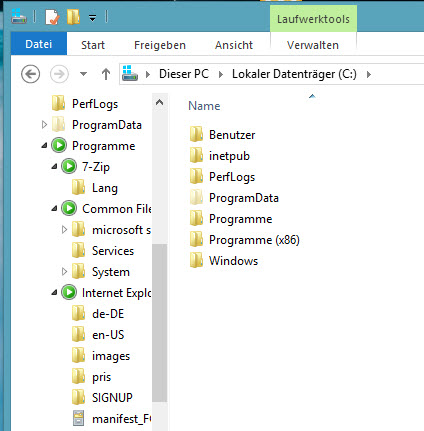Select the images folder in tree
Viewport: 424px width, 431px height.
(x=111, y=356)
